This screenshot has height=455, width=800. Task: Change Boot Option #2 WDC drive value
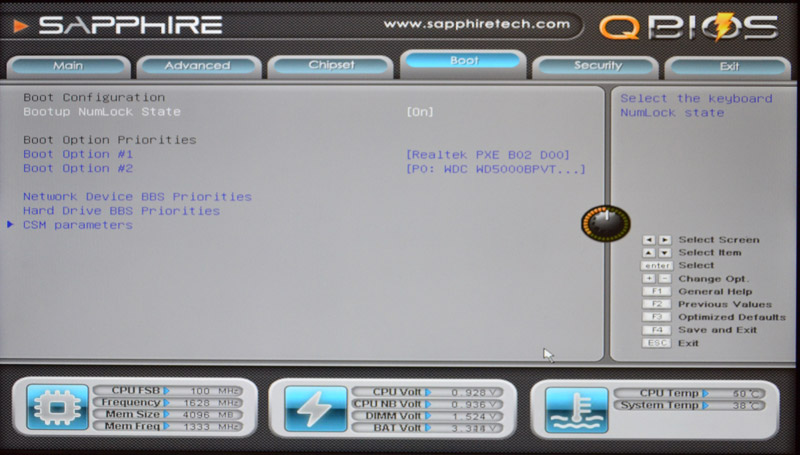pos(495,169)
